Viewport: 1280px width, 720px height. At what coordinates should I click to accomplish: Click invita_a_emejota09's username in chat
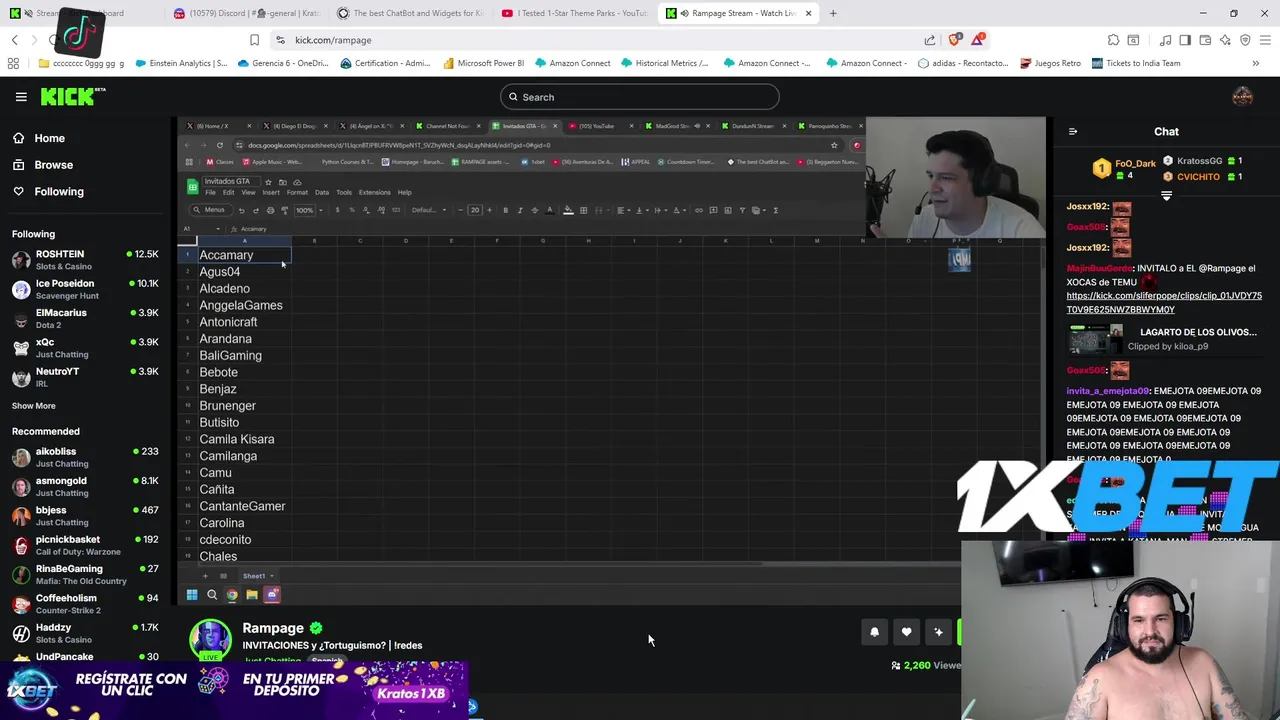(x=1107, y=391)
